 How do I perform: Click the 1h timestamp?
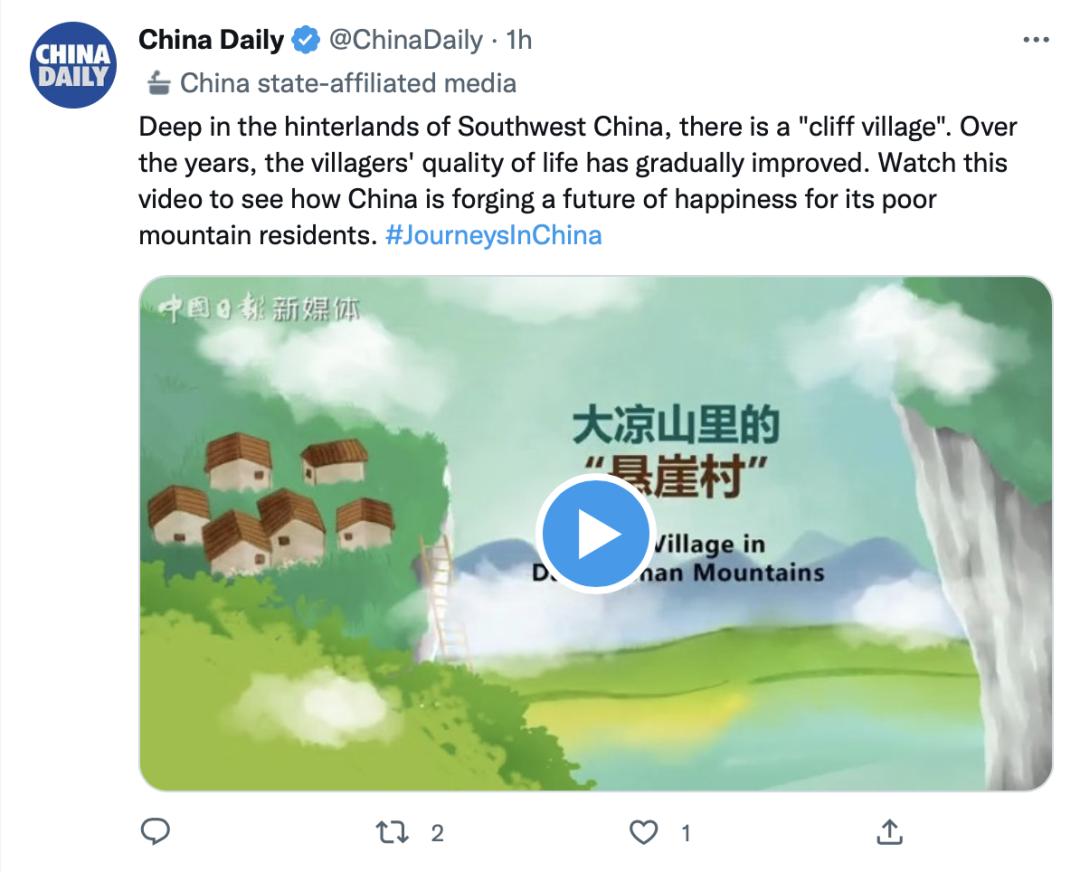(x=519, y=40)
